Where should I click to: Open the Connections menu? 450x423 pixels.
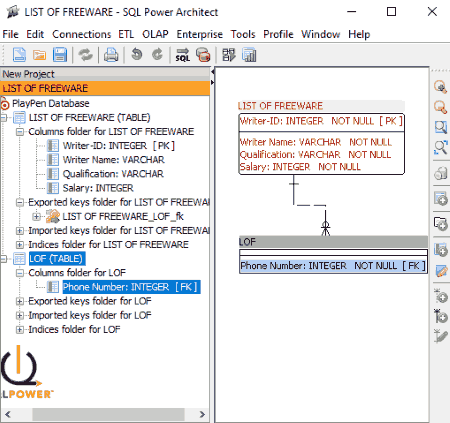point(81,34)
